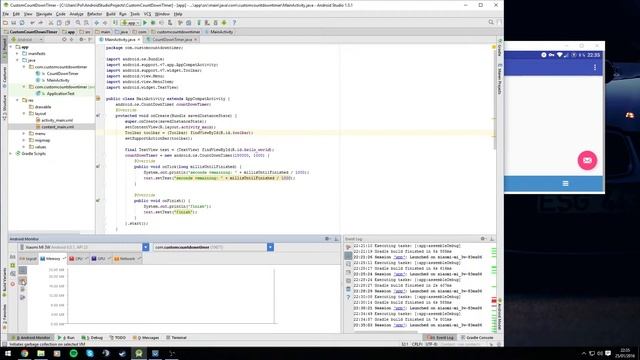The width and height of the screenshot is (640, 360).
Task: Select CountDownTimer class in project tree
Action: [x=62, y=73]
